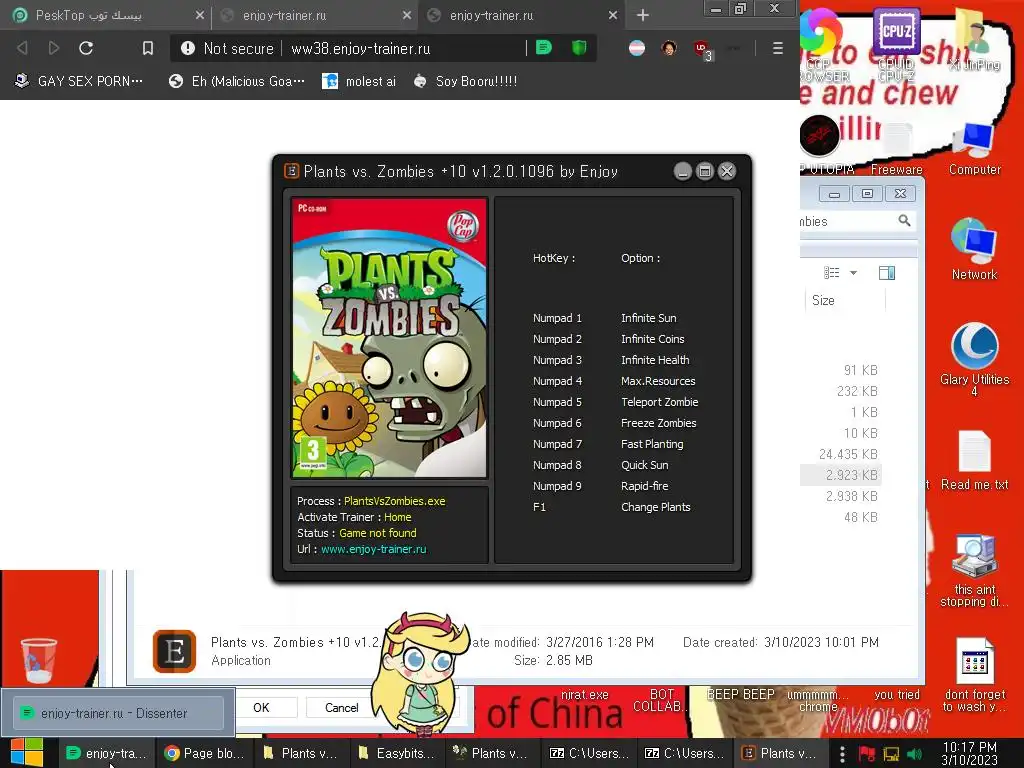This screenshot has width=1024, height=768.
Task: Open the Network desktop icon
Action: point(974,249)
